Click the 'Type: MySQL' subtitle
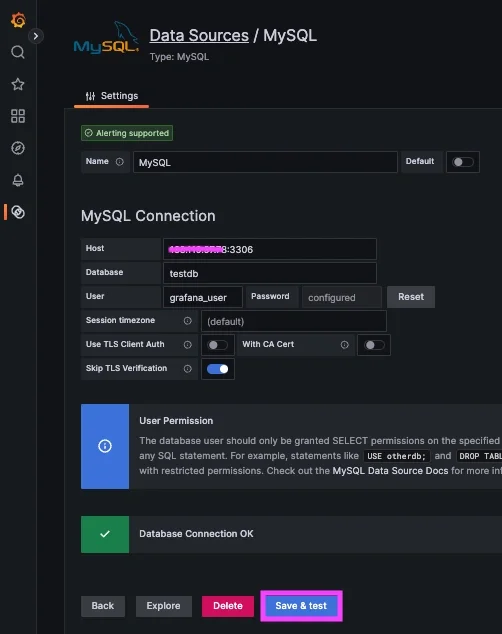Viewport: 502px width, 634px height. pos(179,57)
